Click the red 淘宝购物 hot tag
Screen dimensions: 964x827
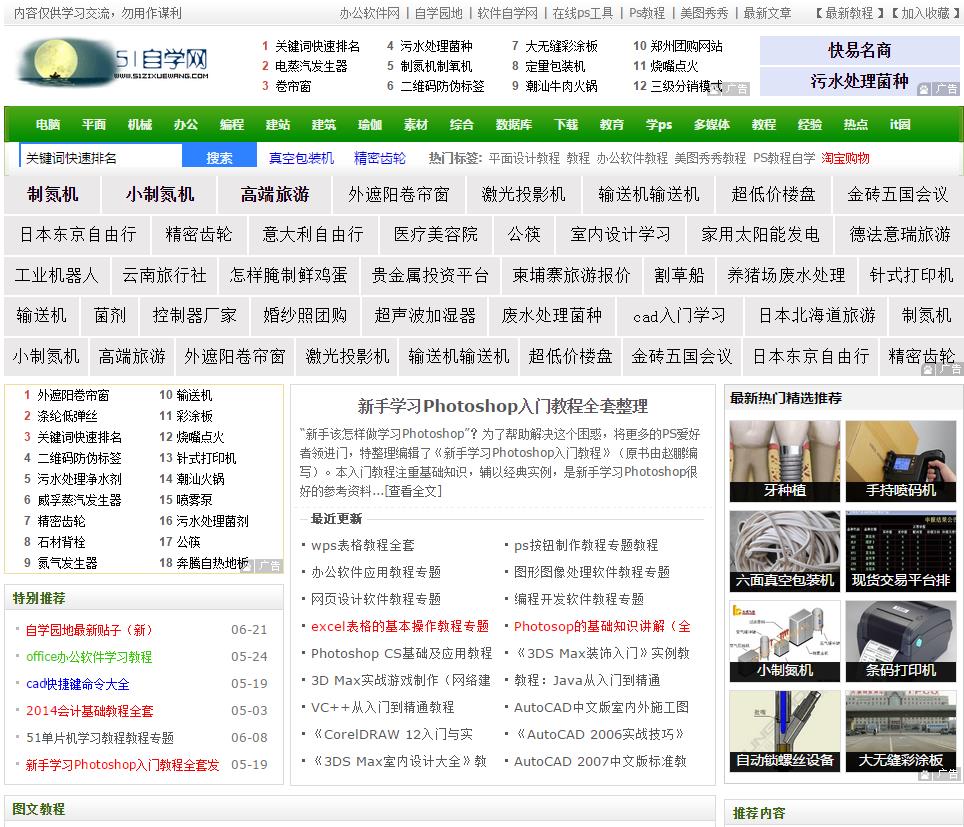coord(845,158)
